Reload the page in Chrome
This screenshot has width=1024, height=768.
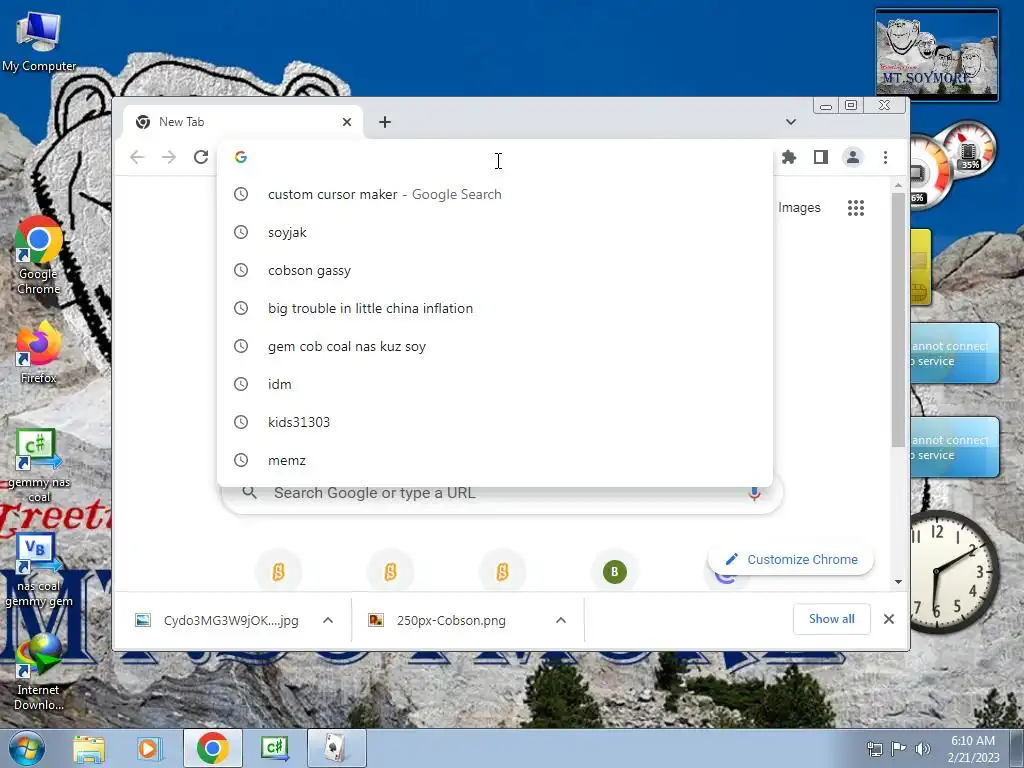pos(201,157)
